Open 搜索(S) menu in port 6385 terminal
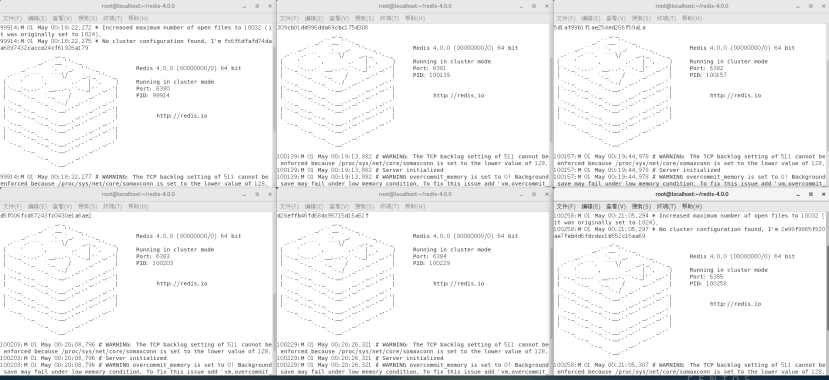The image size is (829, 380). (x=641, y=206)
